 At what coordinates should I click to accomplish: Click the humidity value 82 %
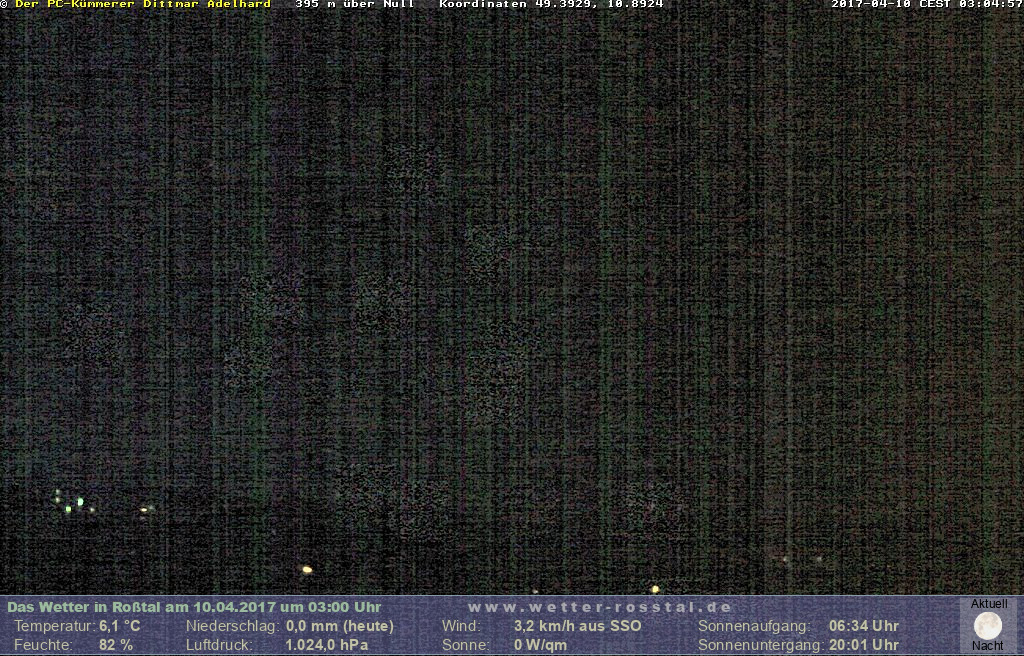pyautogui.click(x=116, y=645)
